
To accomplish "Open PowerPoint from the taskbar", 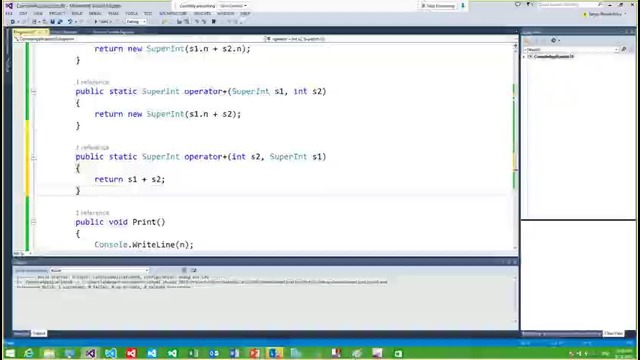I will pos(255,353).
